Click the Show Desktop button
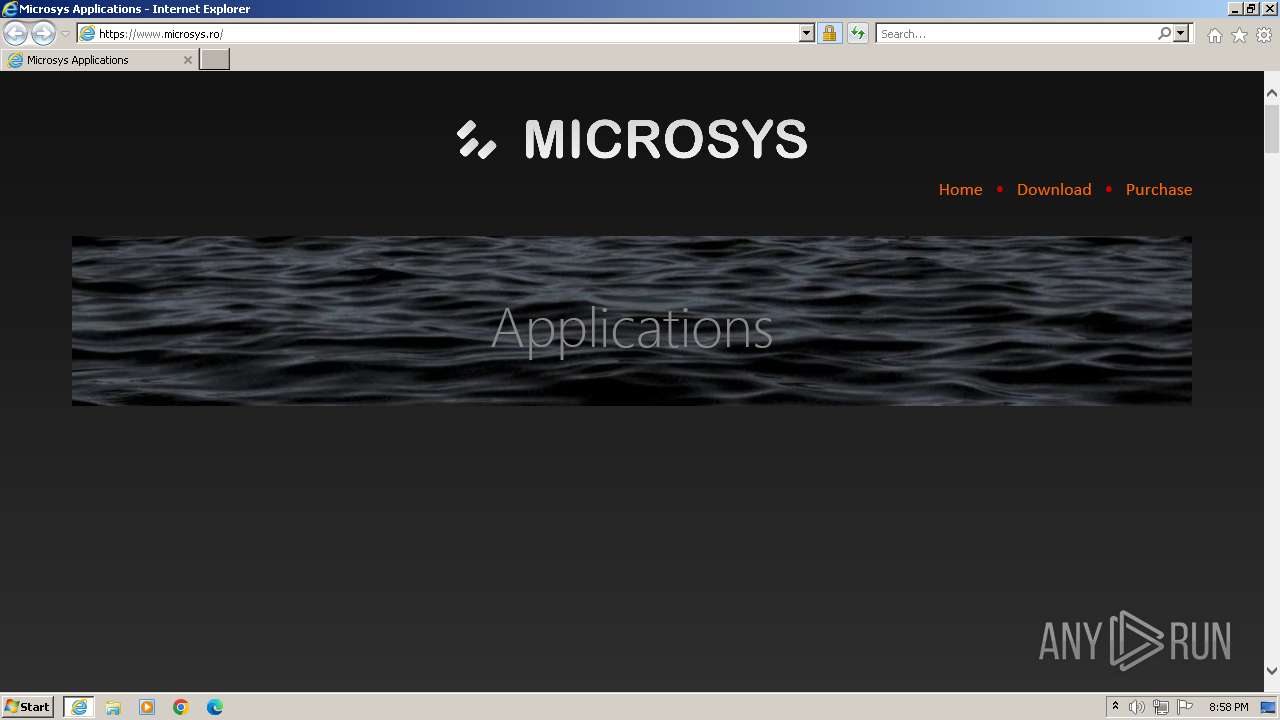Image resolution: width=1280 pixels, height=720 pixels. (x=1268, y=707)
